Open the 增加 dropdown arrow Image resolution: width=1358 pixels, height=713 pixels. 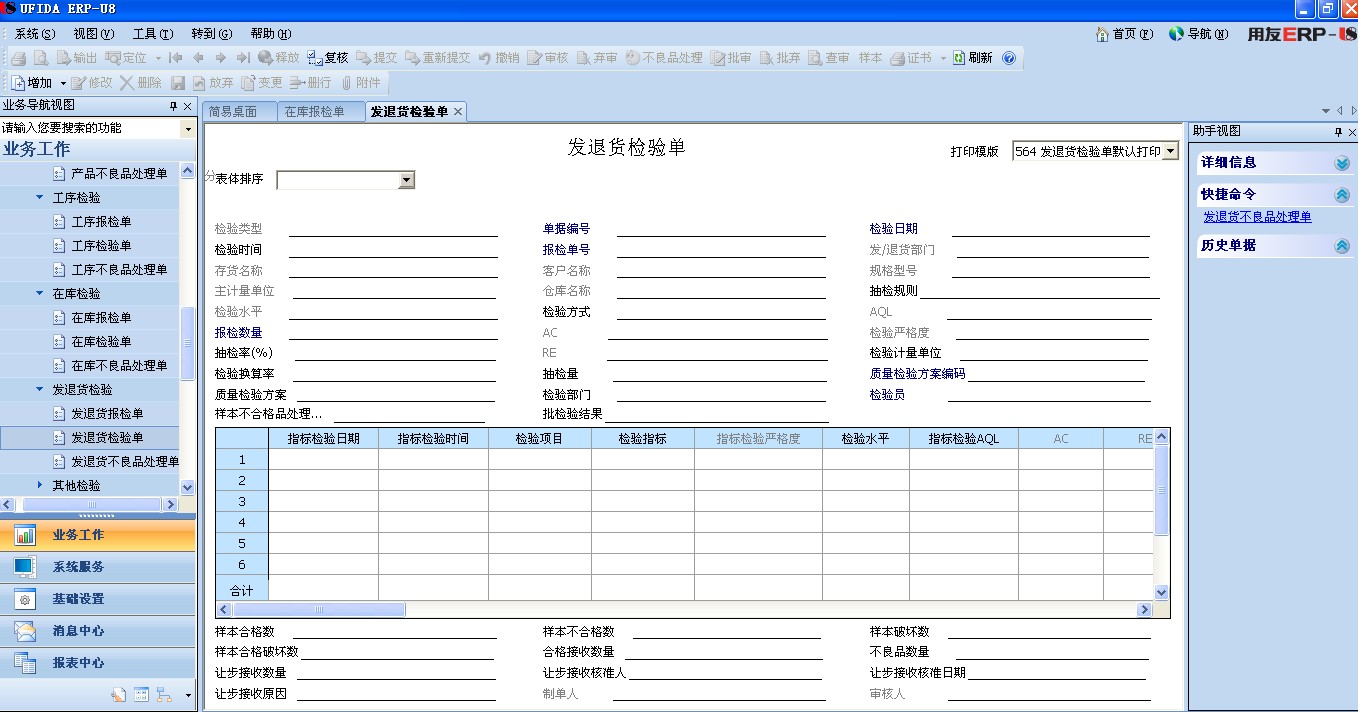(63, 83)
